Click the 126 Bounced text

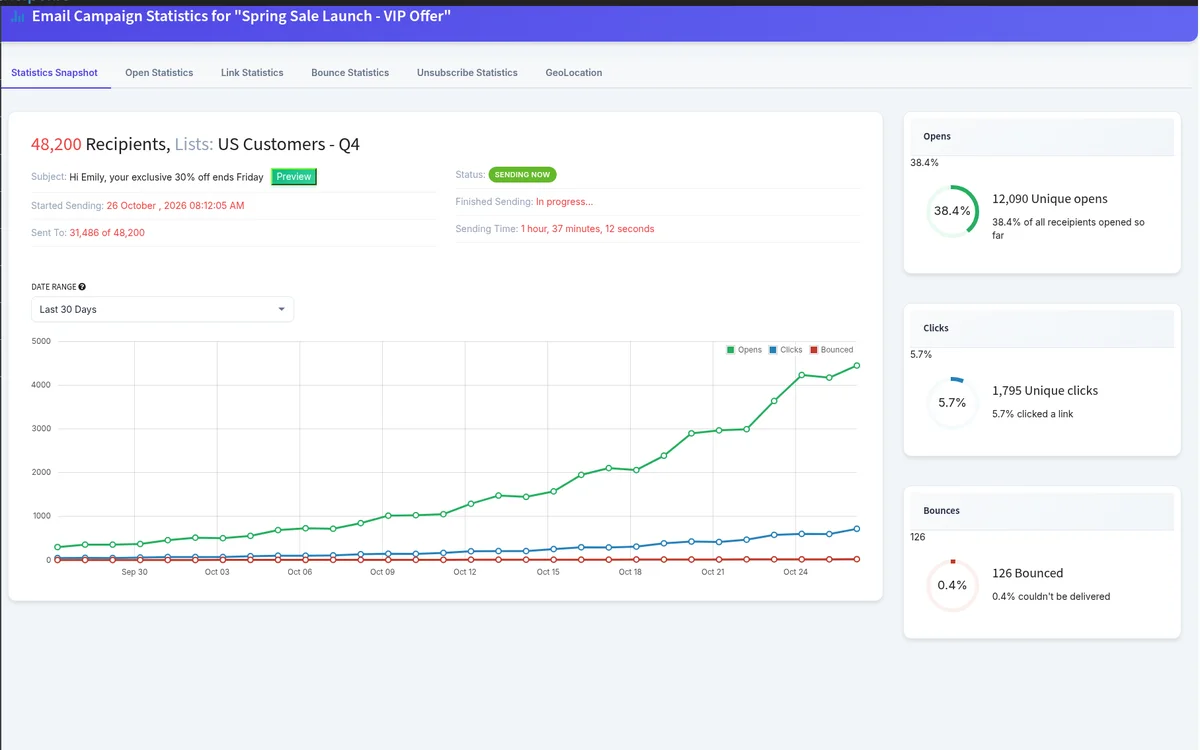coord(1027,574)
